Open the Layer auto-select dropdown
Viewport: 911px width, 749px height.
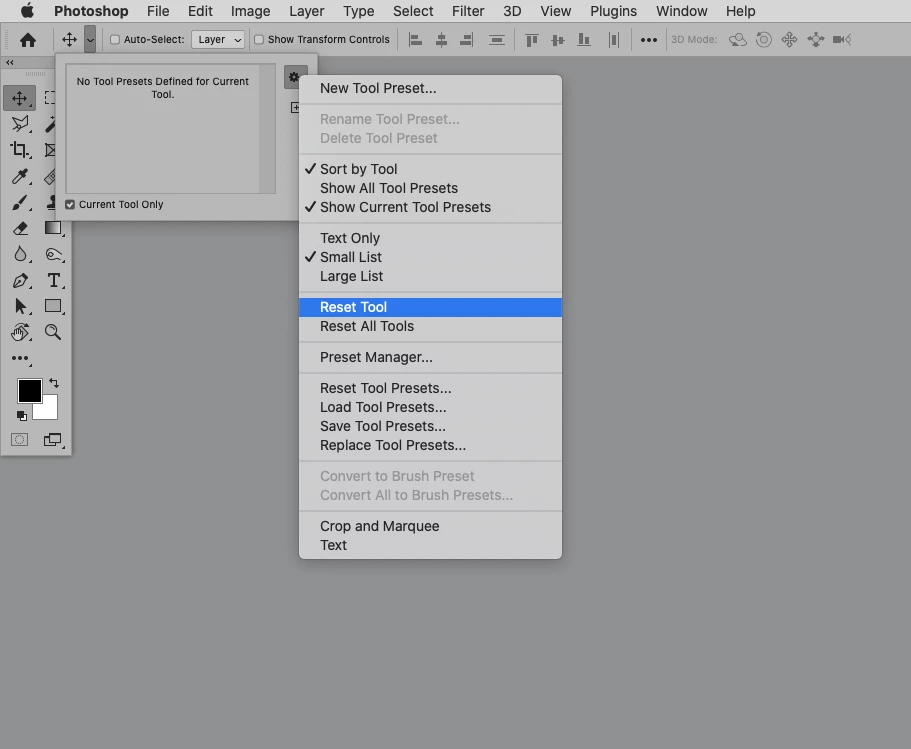click(218, 40)
